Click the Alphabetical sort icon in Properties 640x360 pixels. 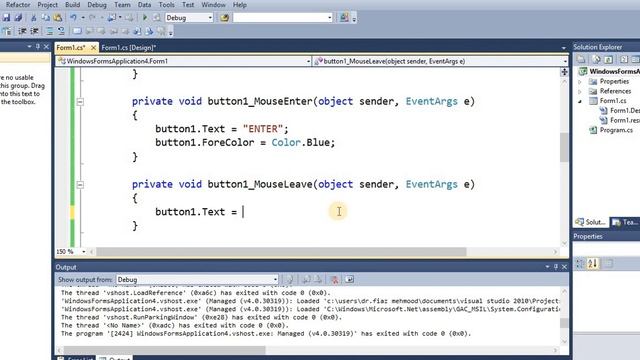click(x=593, y=264)
